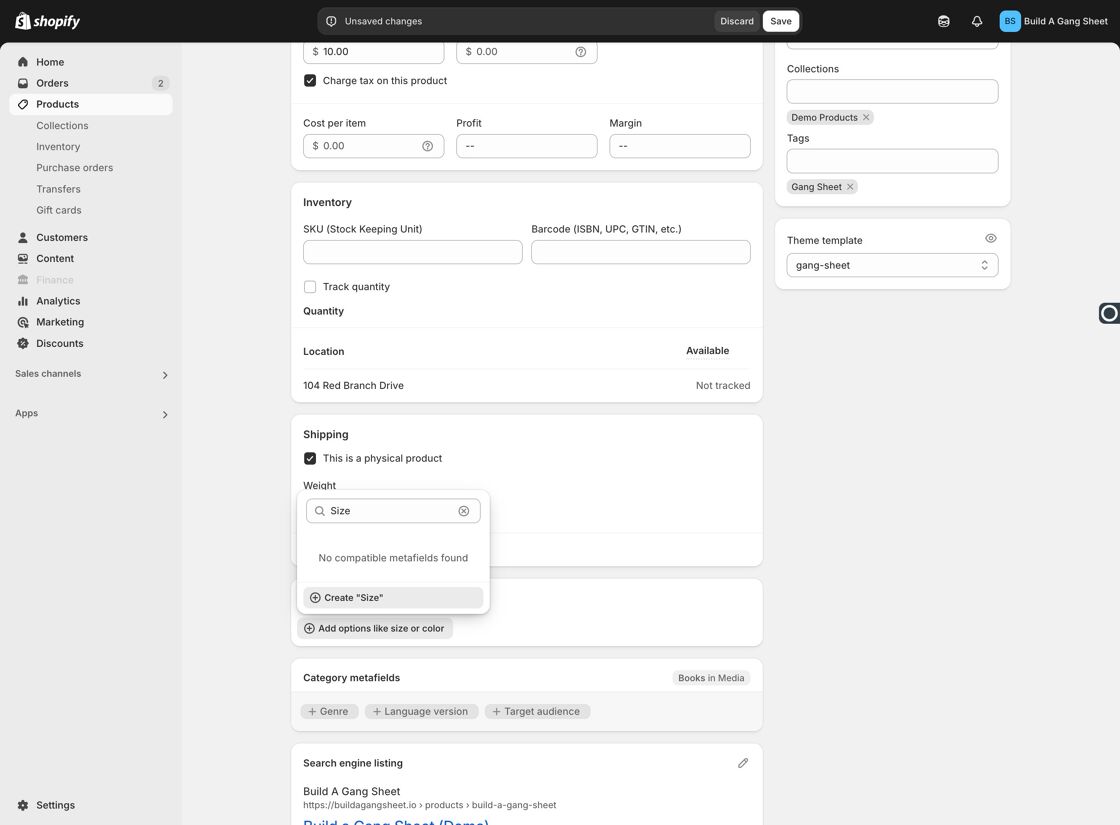Click the SKU input field
Screen dimensions: 1120x825
click(x=413, y=252)
